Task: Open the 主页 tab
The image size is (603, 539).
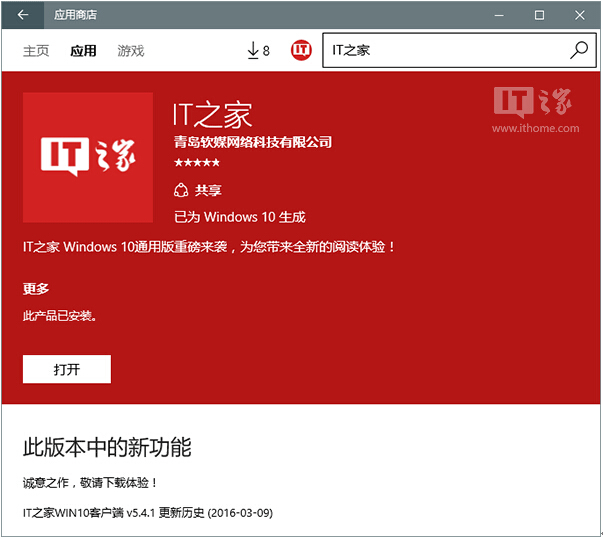Action: coord(36,51)
